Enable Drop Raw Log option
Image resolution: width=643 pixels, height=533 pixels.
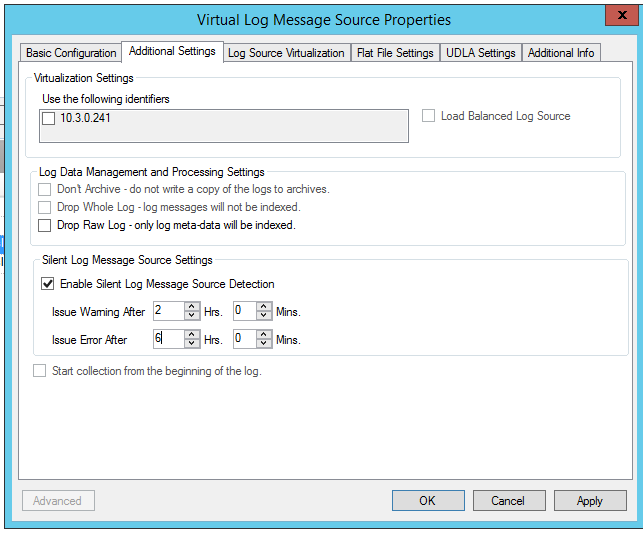click(44, 226)
